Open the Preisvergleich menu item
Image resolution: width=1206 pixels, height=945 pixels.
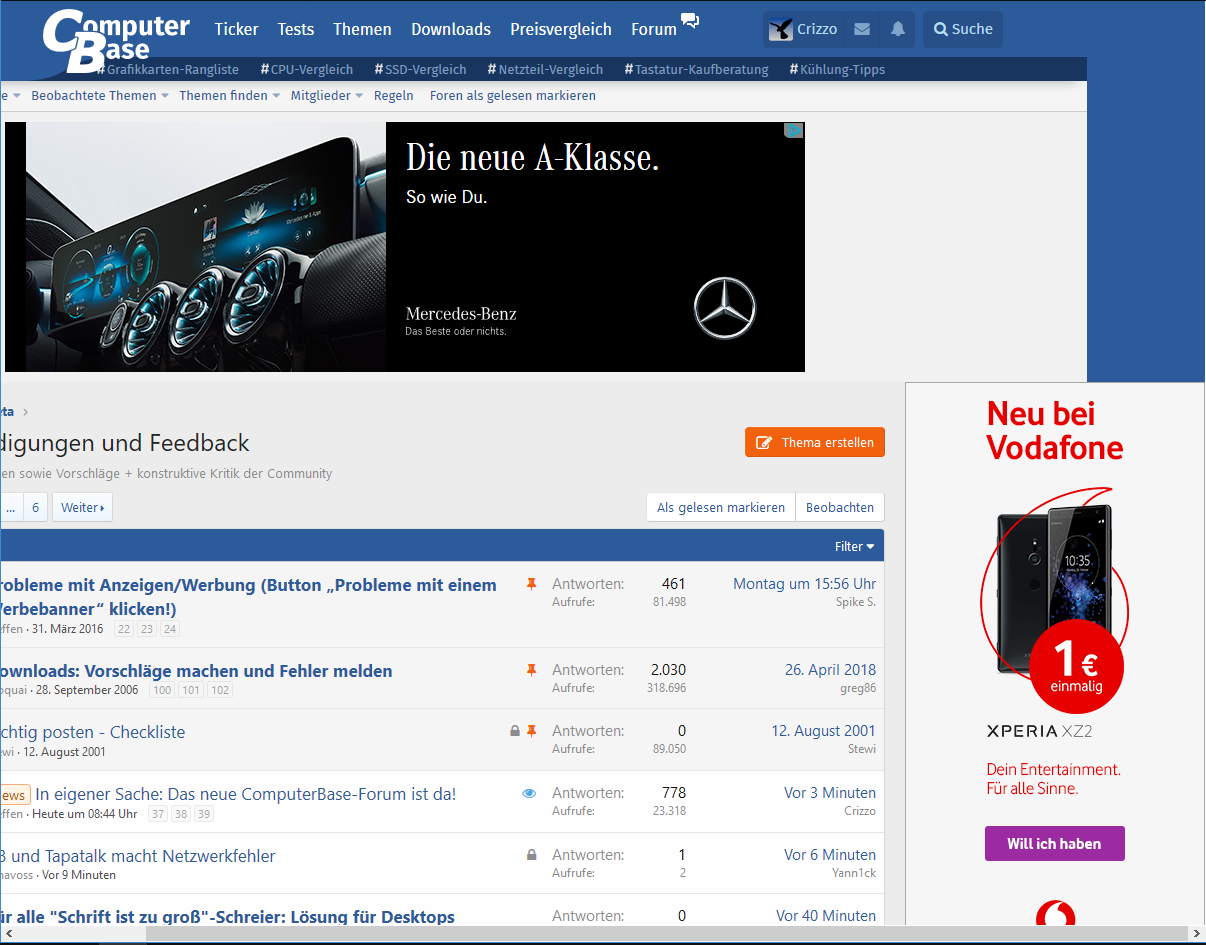point(561,29)
